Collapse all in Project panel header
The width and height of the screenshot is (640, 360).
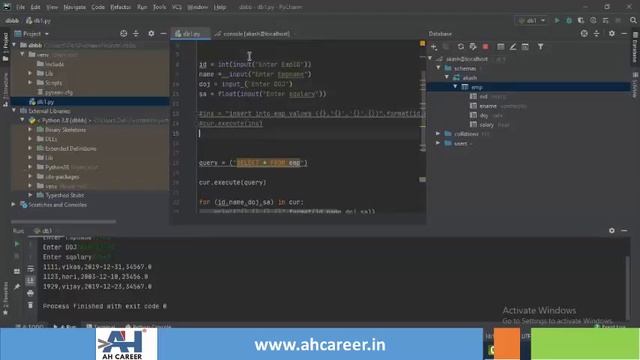(136, 33)
